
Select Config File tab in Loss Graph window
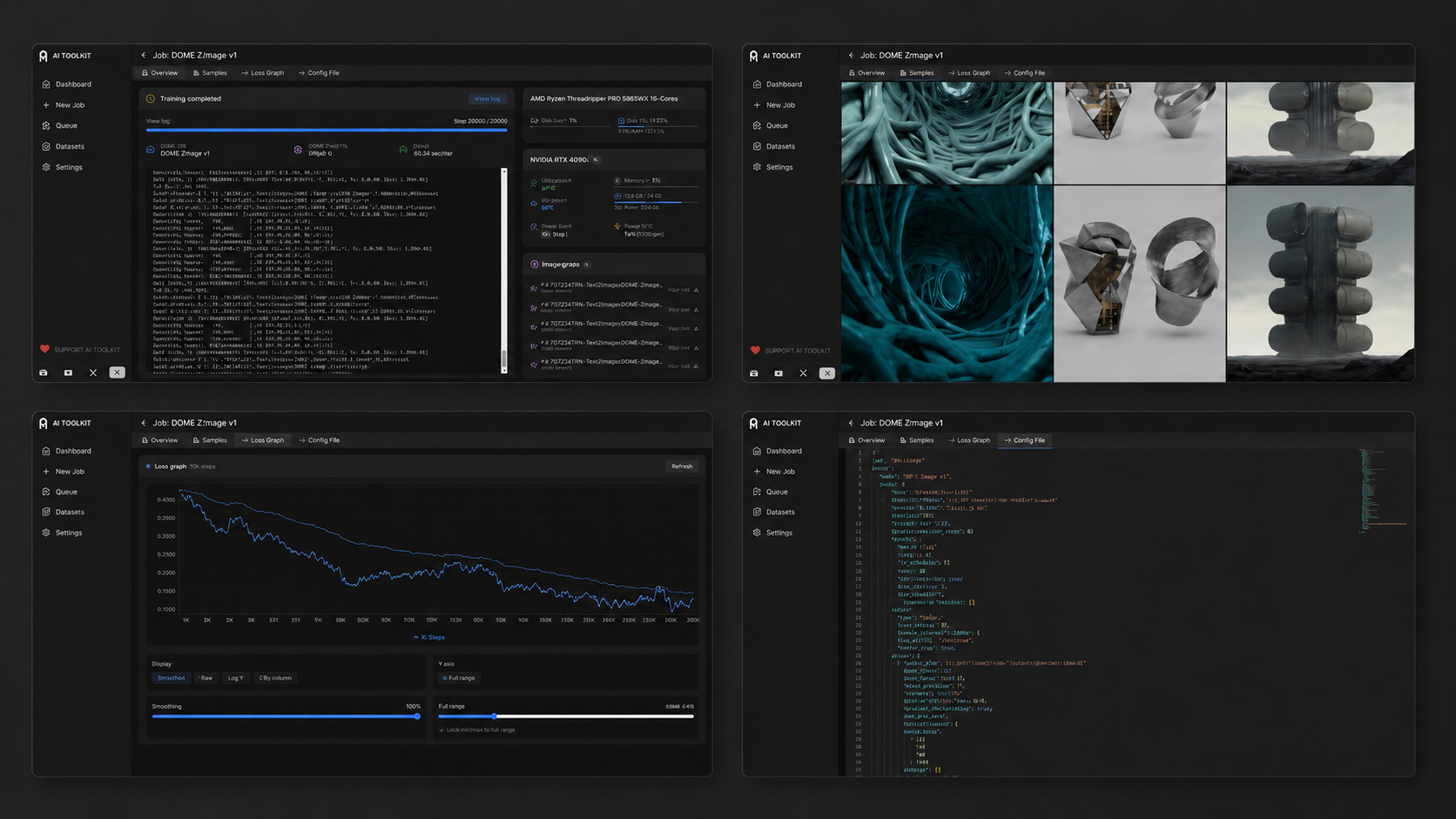tap(320, 440)
